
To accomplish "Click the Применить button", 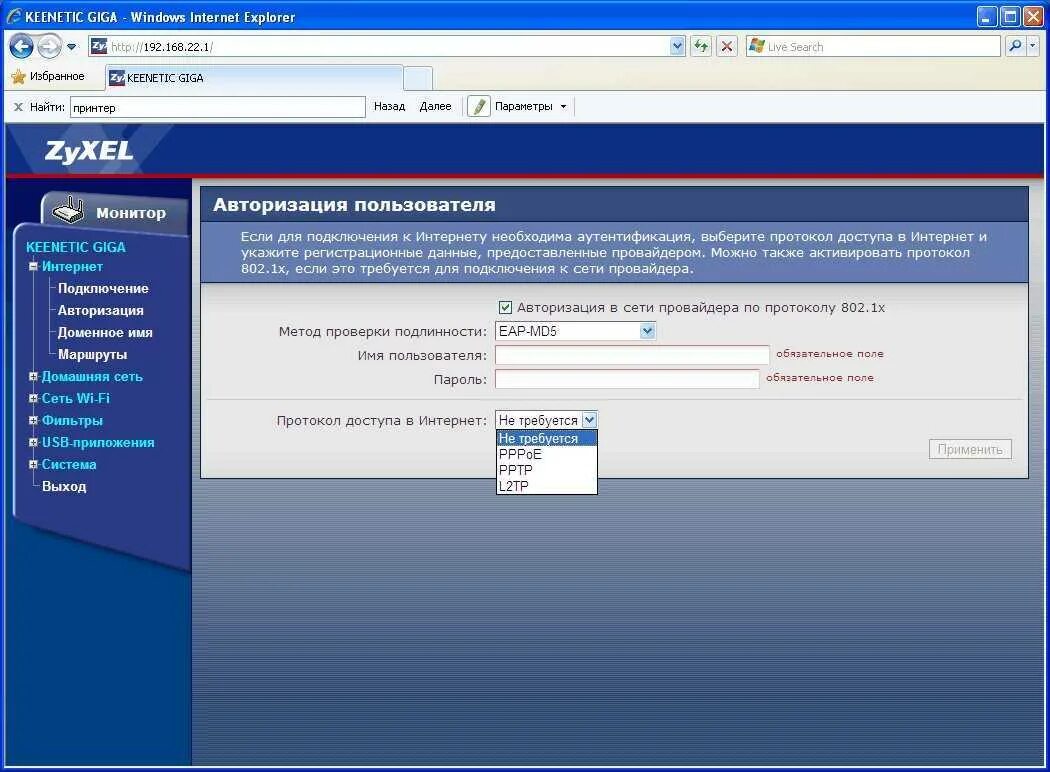I will coord(970,449).
